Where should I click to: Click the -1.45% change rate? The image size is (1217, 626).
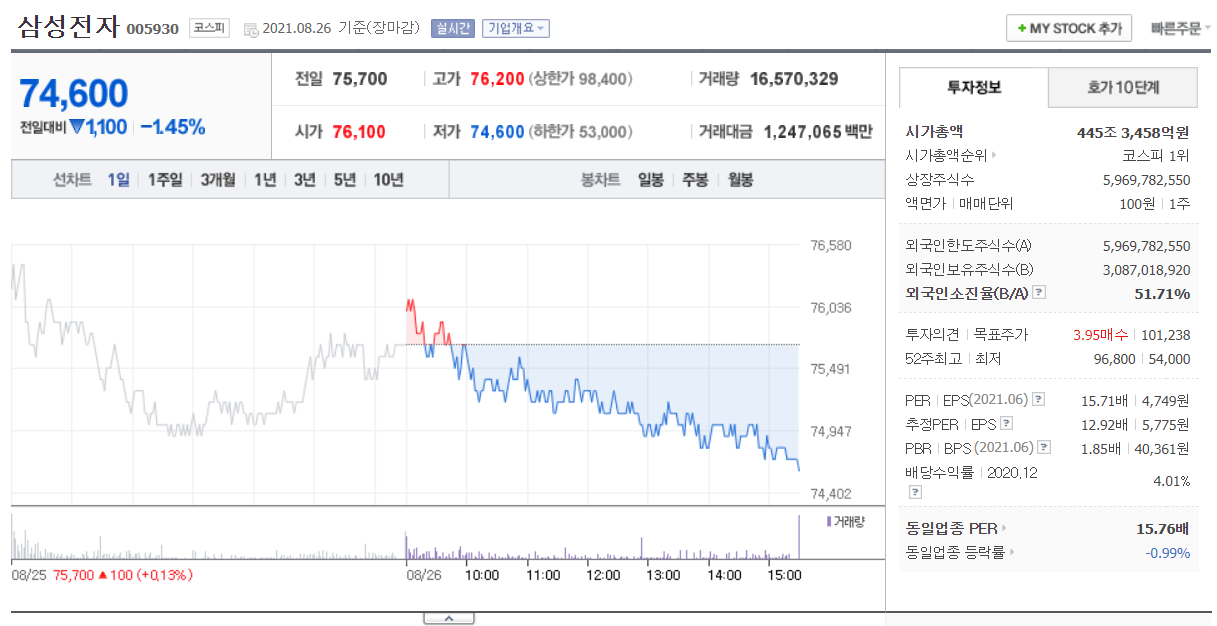(x=173, y=128)
